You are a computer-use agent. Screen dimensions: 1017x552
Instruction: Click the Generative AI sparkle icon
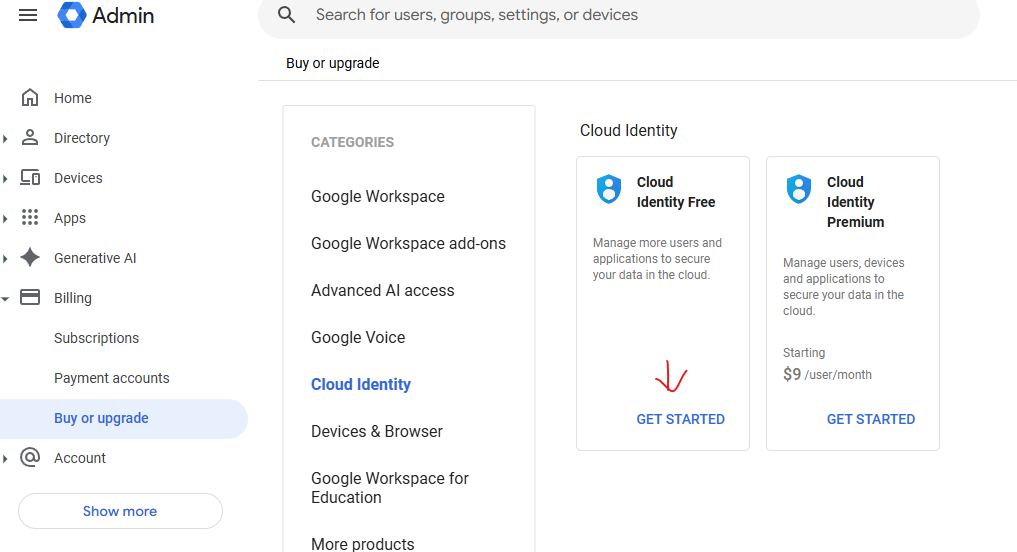[x=30, y=258]
